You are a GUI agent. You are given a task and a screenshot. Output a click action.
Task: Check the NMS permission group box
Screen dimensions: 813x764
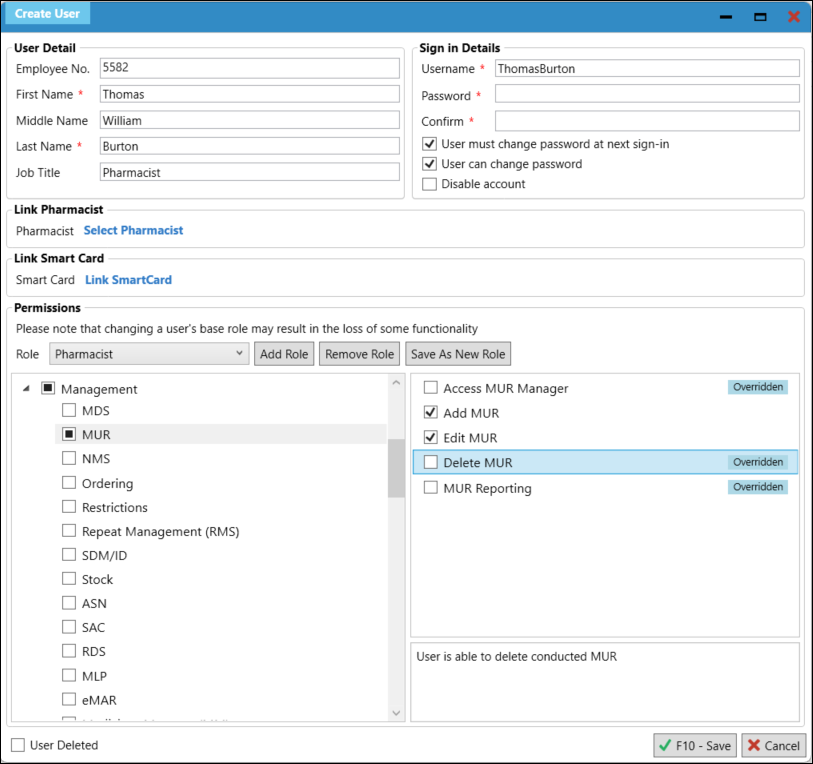point(69,458)
